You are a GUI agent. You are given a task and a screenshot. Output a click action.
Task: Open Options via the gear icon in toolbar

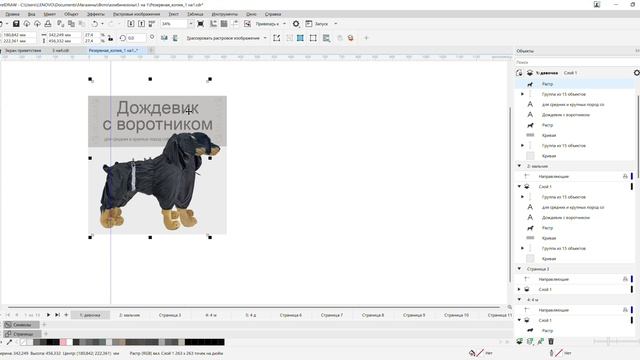pos(296,24)
